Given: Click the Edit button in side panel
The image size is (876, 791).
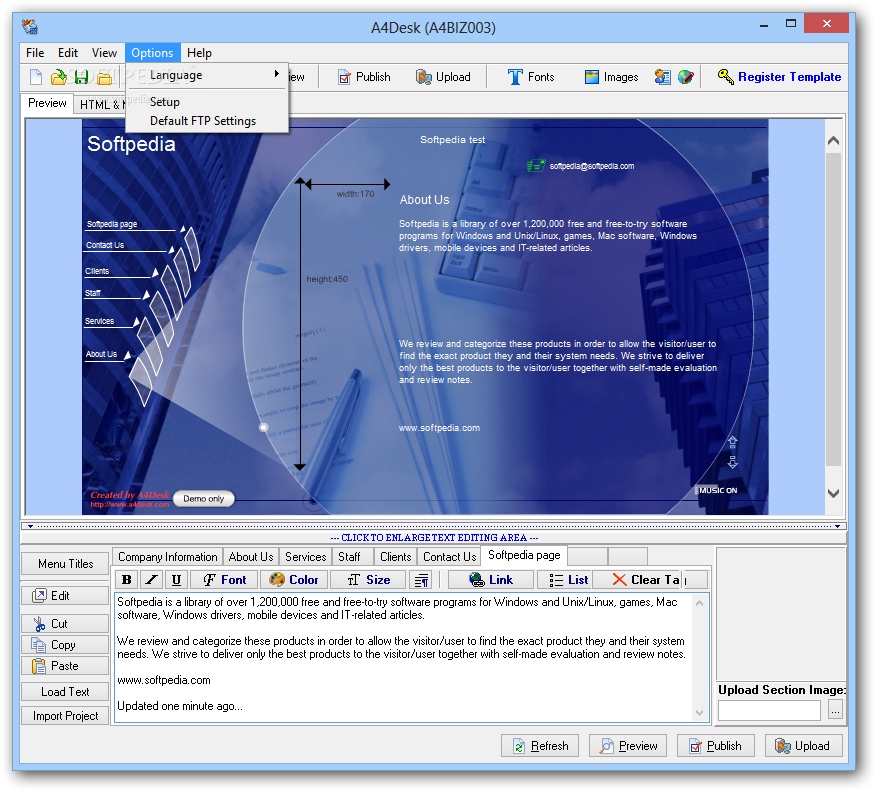Looking at the screenshot, I should pyautogui.click(x=65, y=595).
